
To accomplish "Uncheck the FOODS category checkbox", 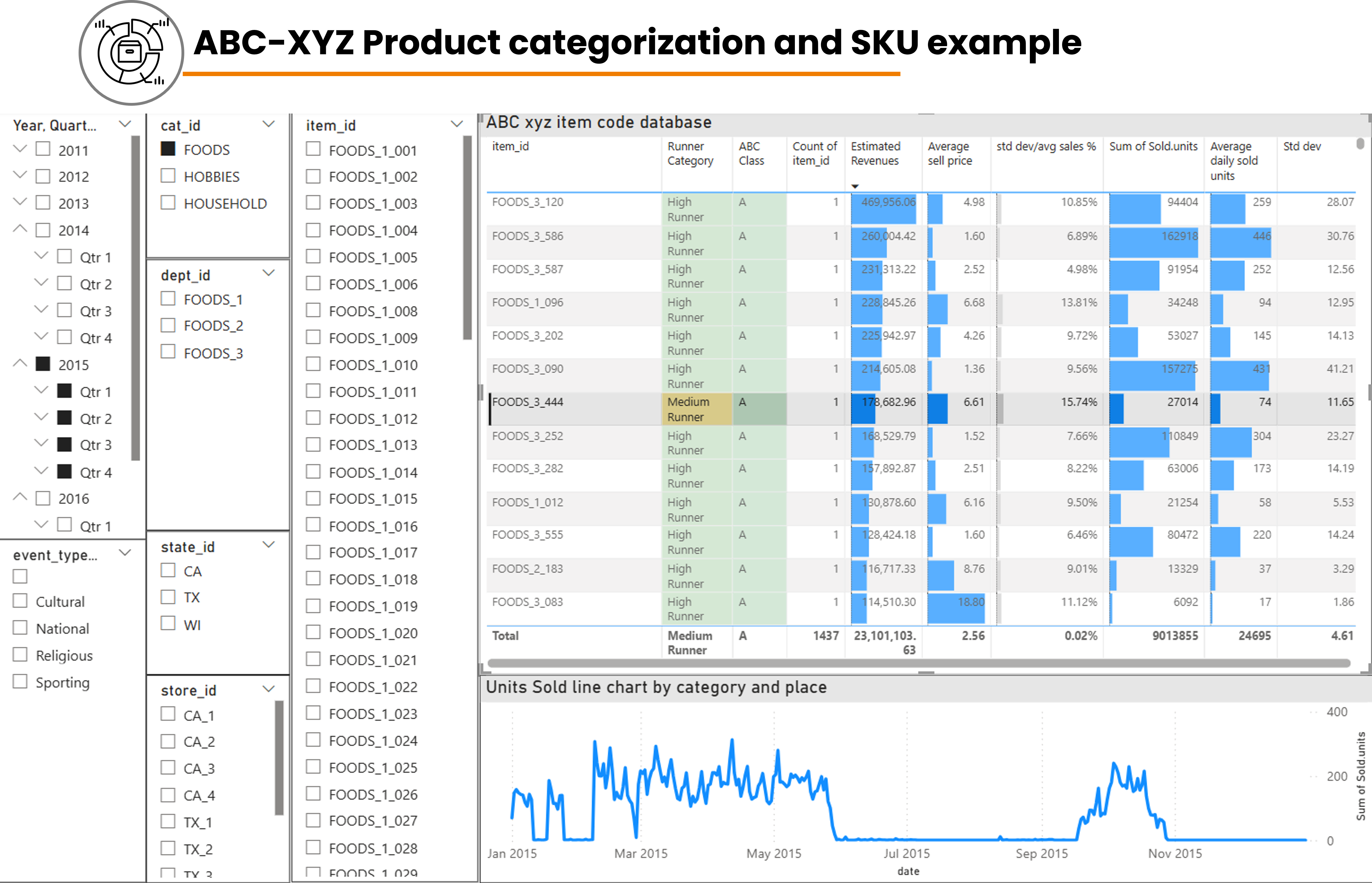I will point(168,149).
